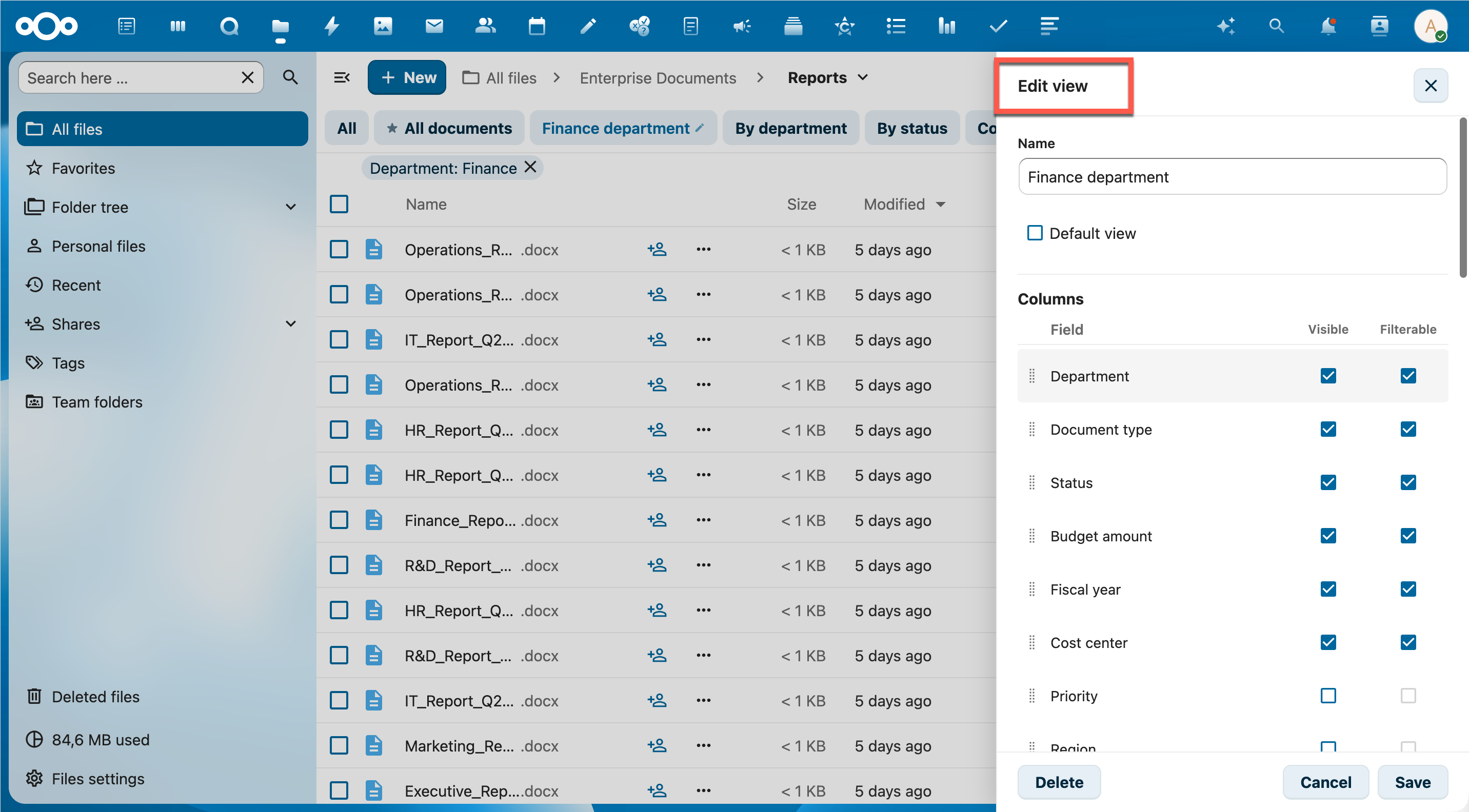Viewport: 1469px width, 812px height.
Task: Open actions menu for Finance_Repo file
Action: [704, 520]
